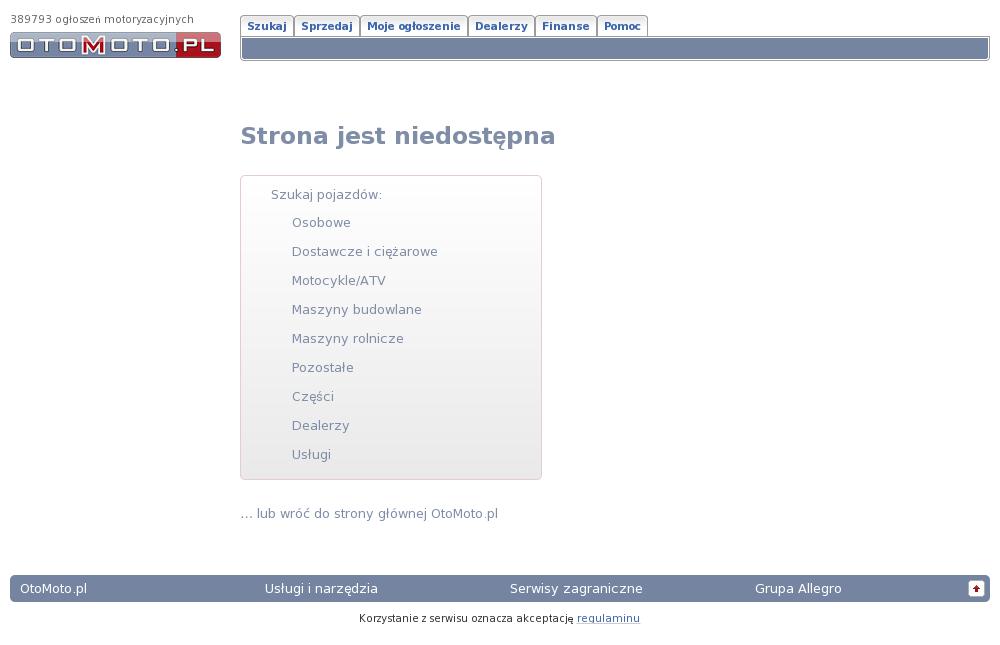
Task: Open the Pomoc tab
Action: pyautogui.click(x=622, y=26)
